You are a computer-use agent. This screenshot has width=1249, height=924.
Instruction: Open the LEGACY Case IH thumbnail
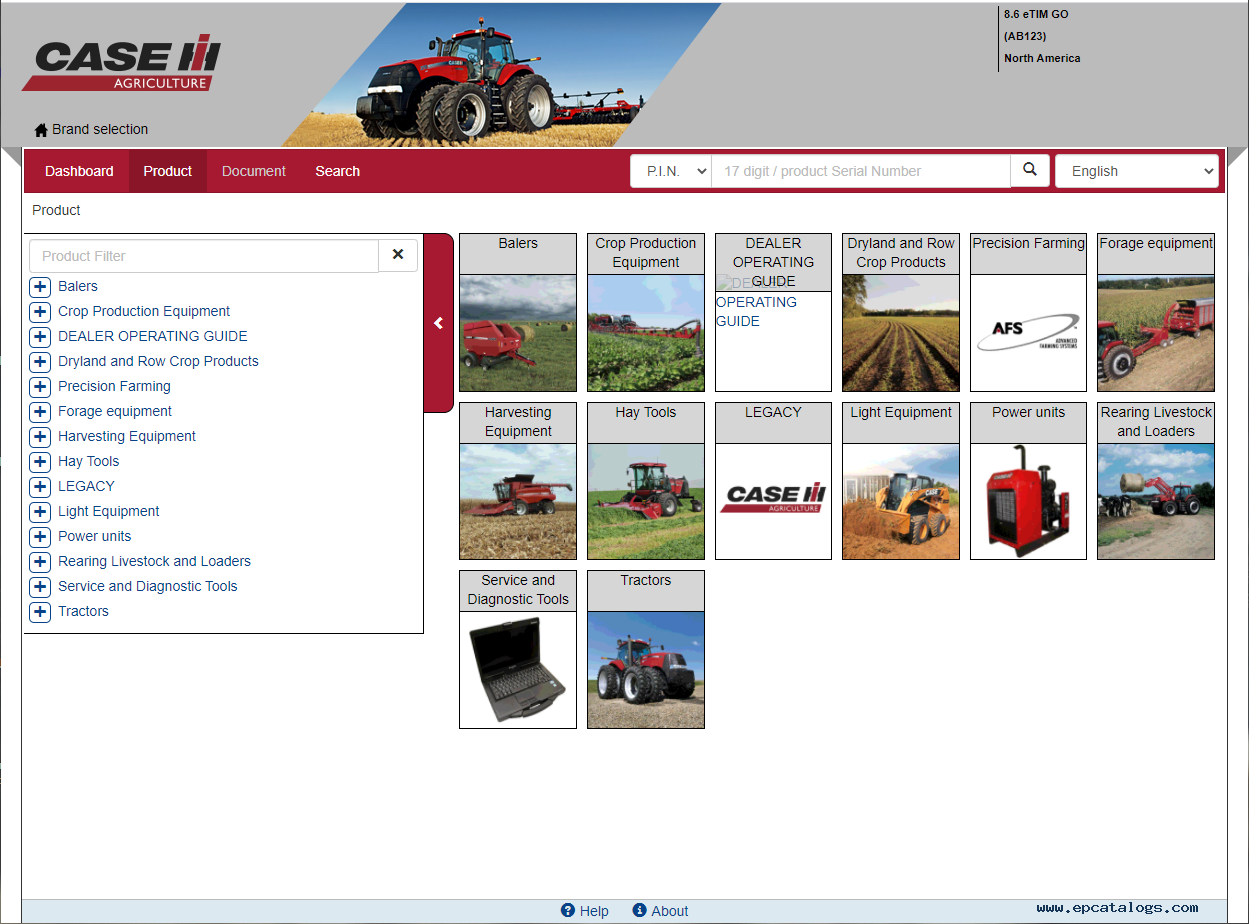(x=773, y=501)
